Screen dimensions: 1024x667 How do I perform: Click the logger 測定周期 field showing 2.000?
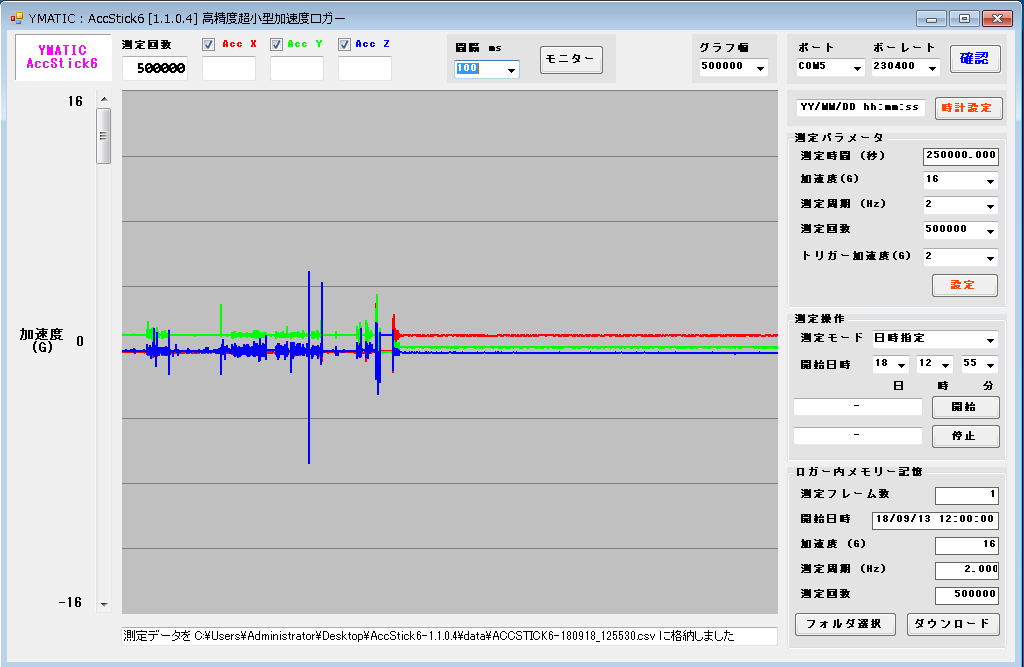coord(967,570)
